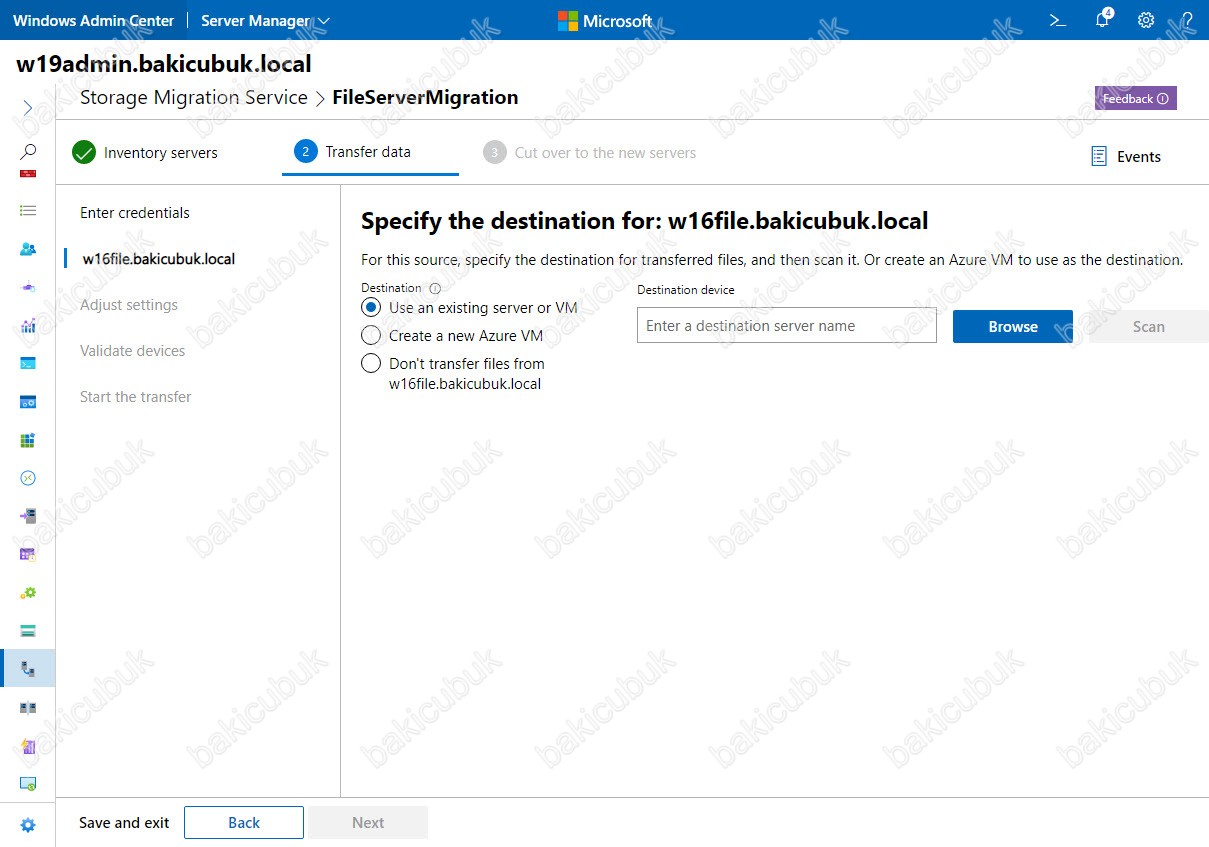This screenshot has height=847, width=1209.
Task: Open the Services green gear icon
Action: pyautogui.click(x=28, y=593)
